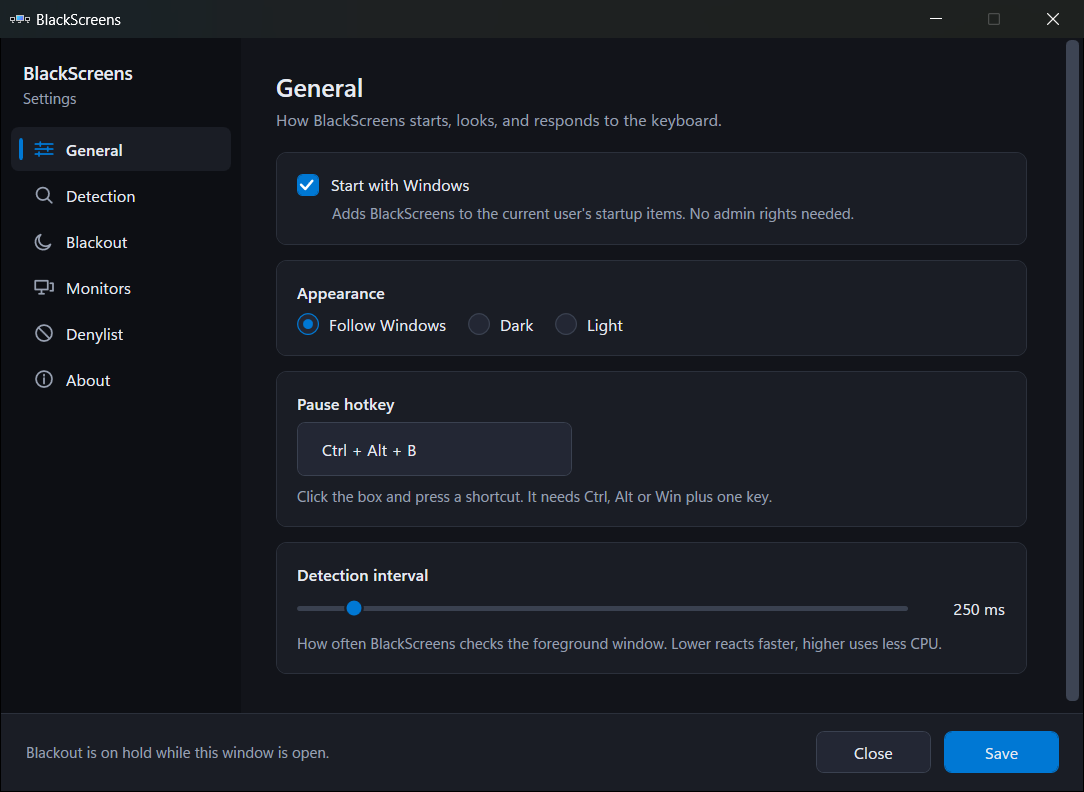Click the vertical scrollbar on the right
The image size is (1084, 792).
(1072, 370)
